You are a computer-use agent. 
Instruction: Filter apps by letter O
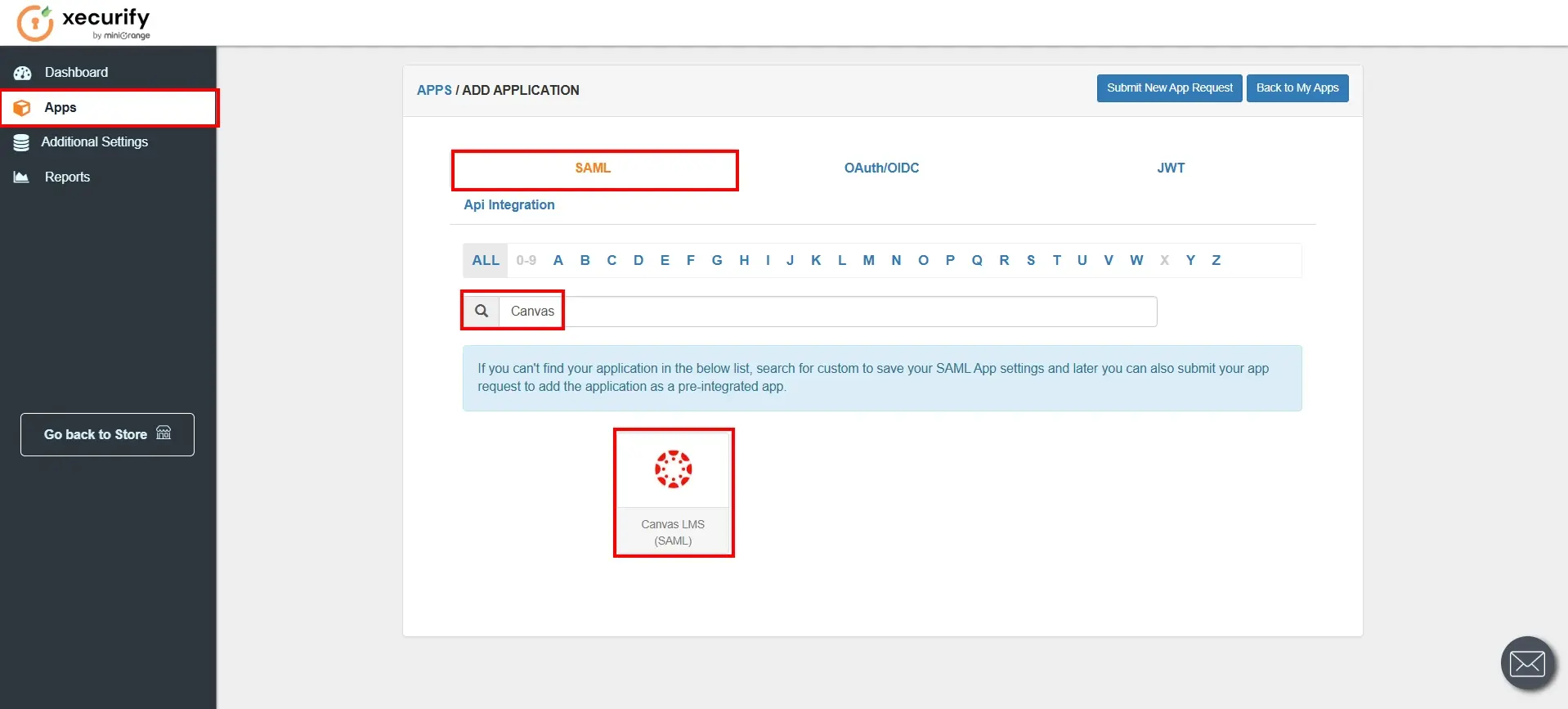[x=924, y=260]
